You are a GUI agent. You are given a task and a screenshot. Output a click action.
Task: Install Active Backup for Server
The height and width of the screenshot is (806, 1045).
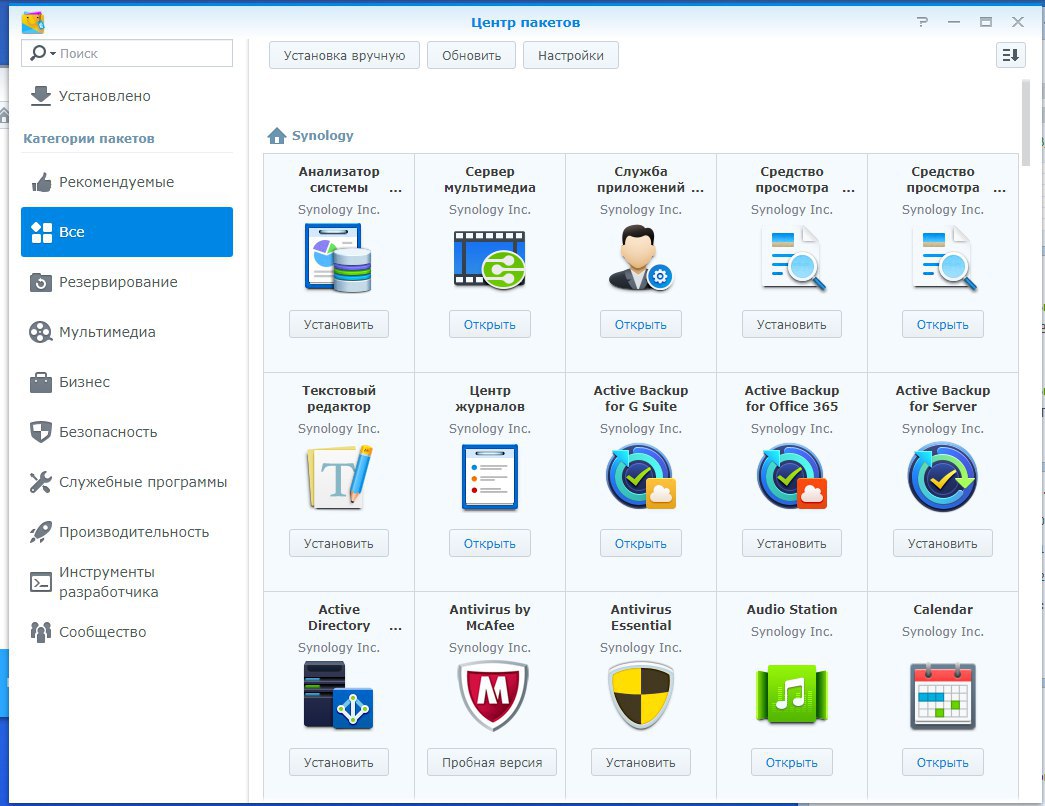coord(942,543)
